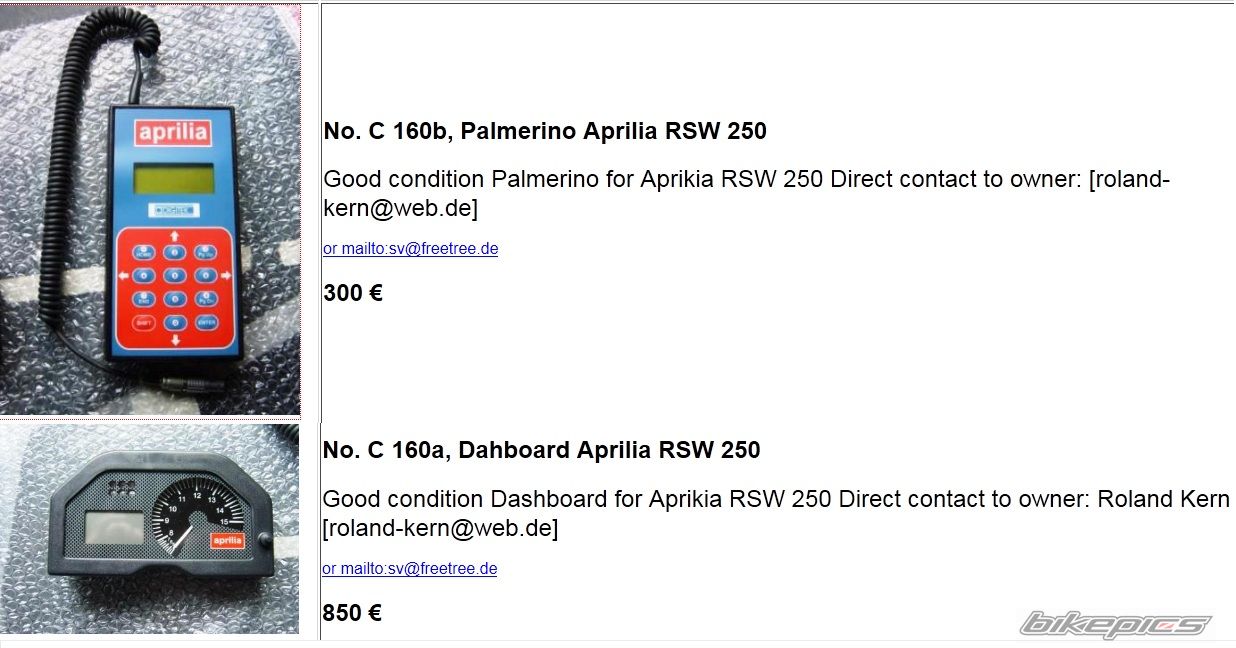Click the 850 € price text

352,613
